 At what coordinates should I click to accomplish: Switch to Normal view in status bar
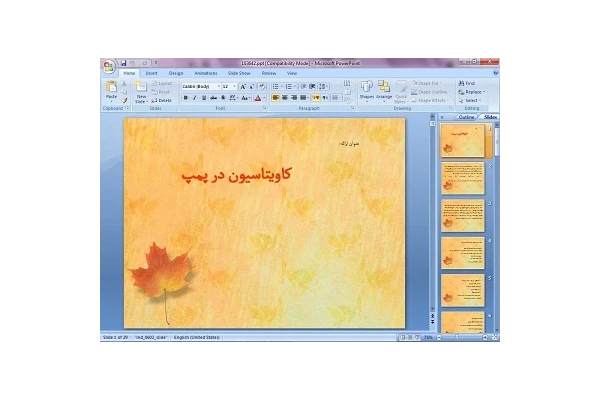point(402,338)
